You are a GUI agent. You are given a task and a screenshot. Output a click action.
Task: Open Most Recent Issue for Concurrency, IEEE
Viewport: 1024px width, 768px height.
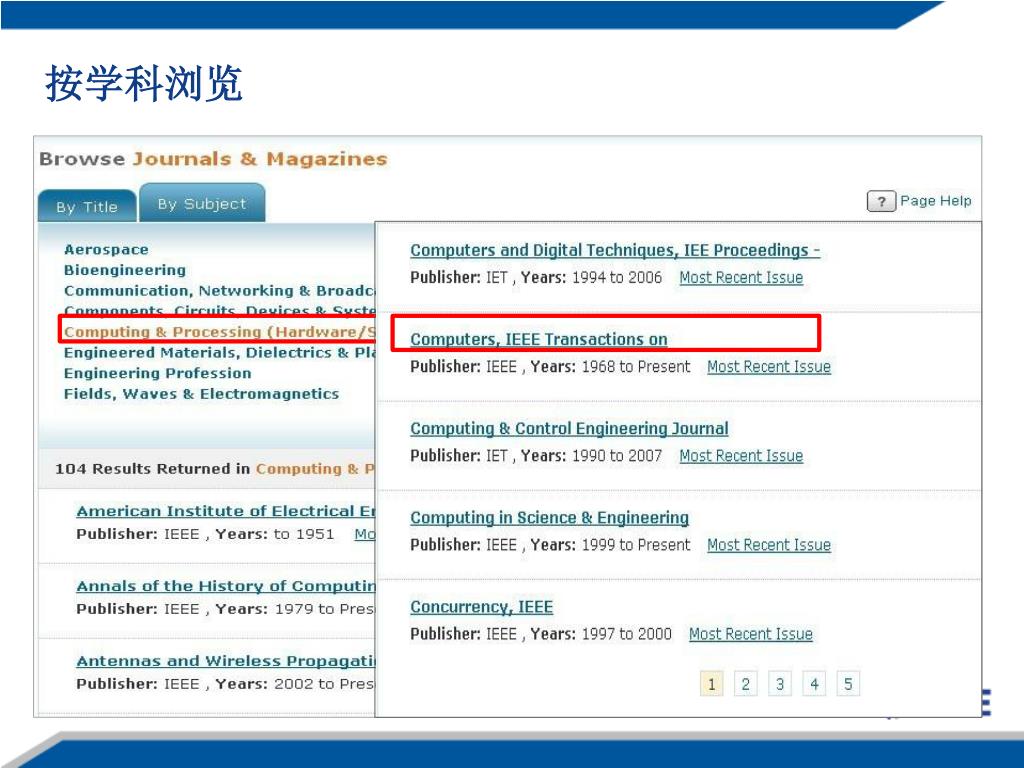pyautogui.click(x=750, y=634)
